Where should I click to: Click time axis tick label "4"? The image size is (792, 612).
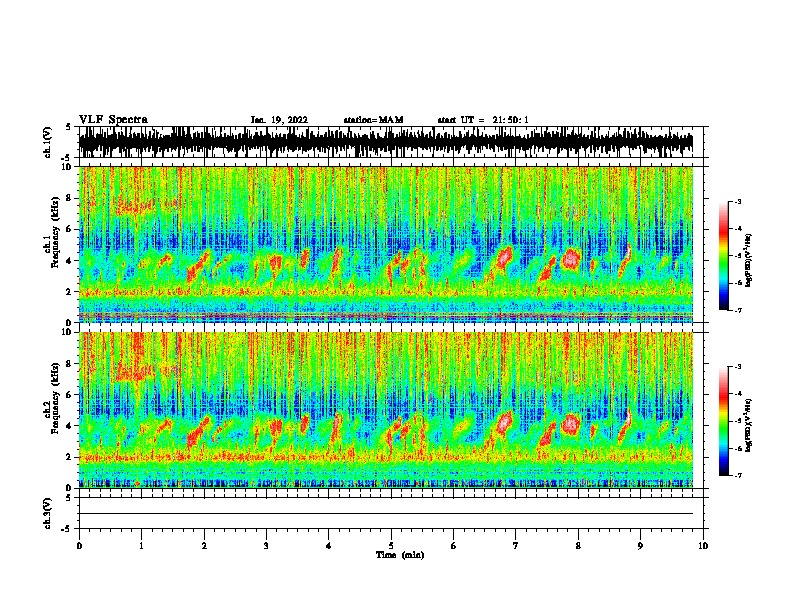[x=329, y=546]
